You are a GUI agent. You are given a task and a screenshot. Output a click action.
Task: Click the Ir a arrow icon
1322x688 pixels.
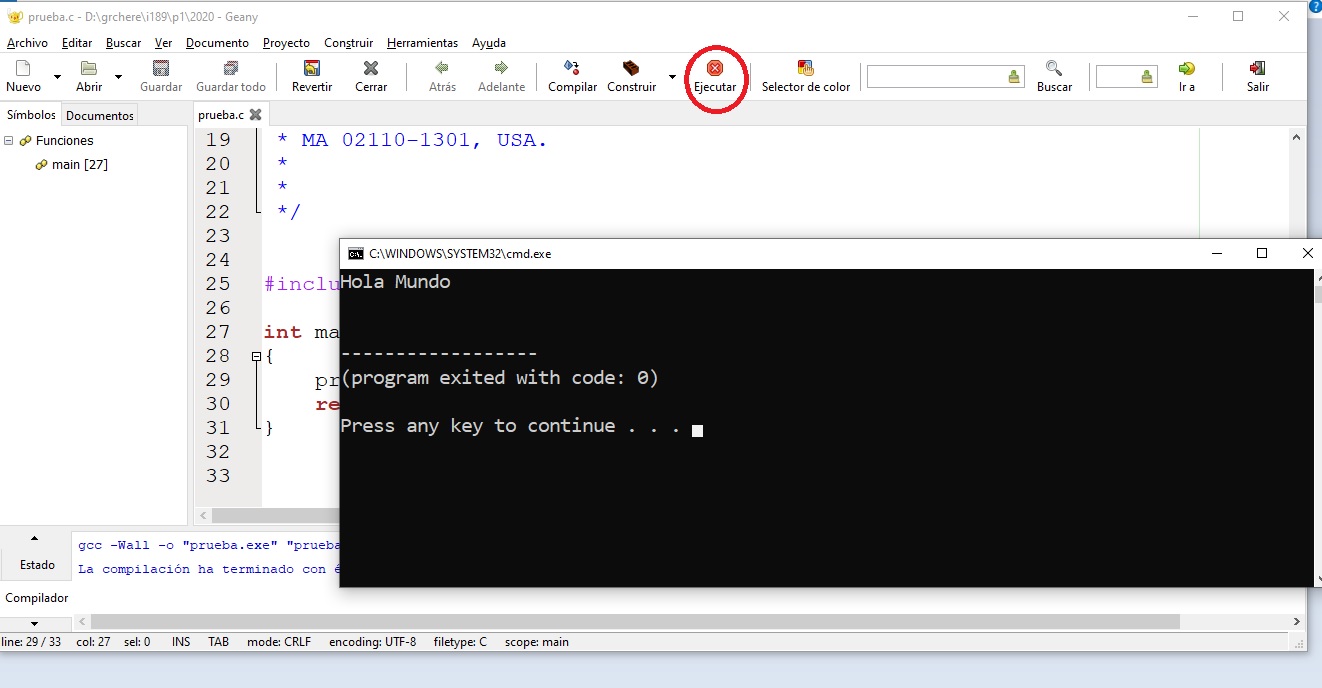[x=1187, y=69]
